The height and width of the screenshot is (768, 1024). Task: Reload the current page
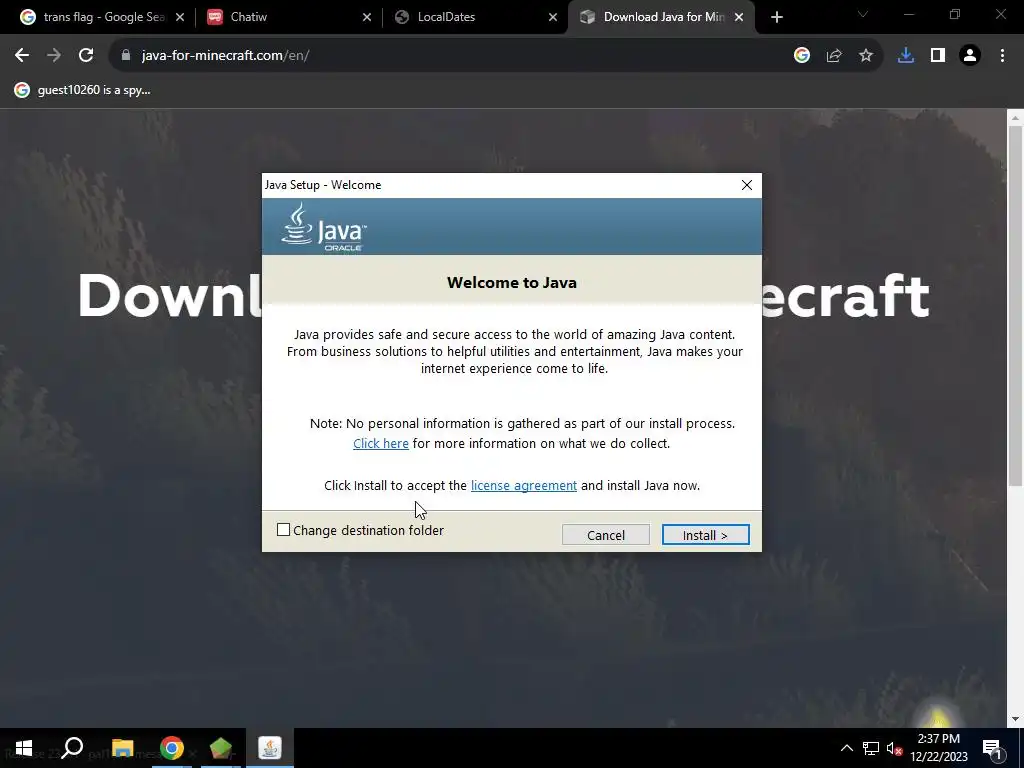86,56
